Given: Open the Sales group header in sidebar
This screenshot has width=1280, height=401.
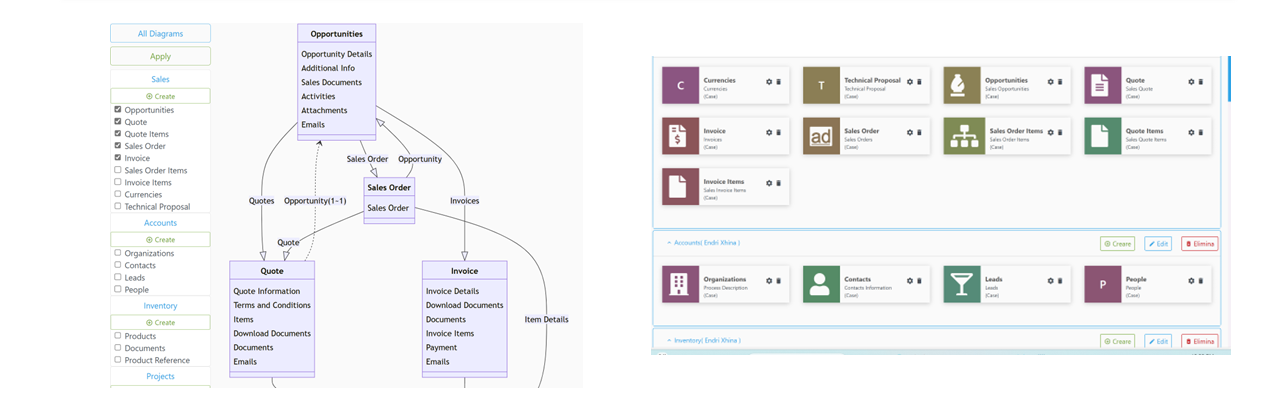Looking at the screenshot, I should click(x=160, y=79).
